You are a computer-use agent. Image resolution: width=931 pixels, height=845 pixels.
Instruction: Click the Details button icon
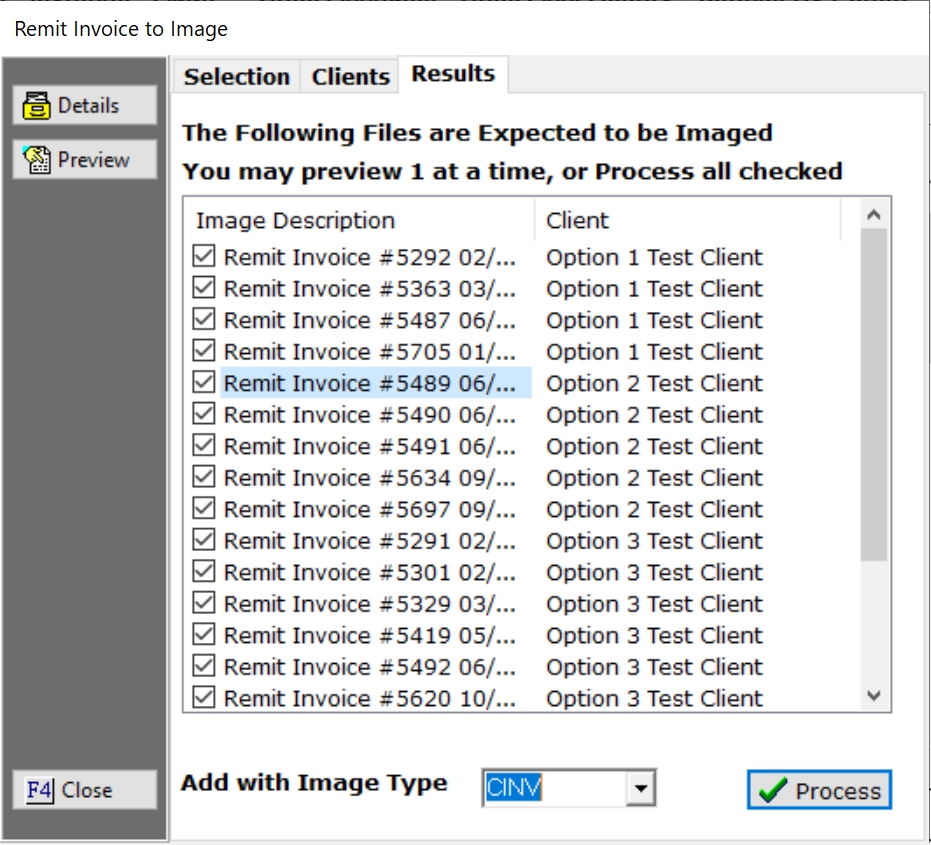coord(37,105)
